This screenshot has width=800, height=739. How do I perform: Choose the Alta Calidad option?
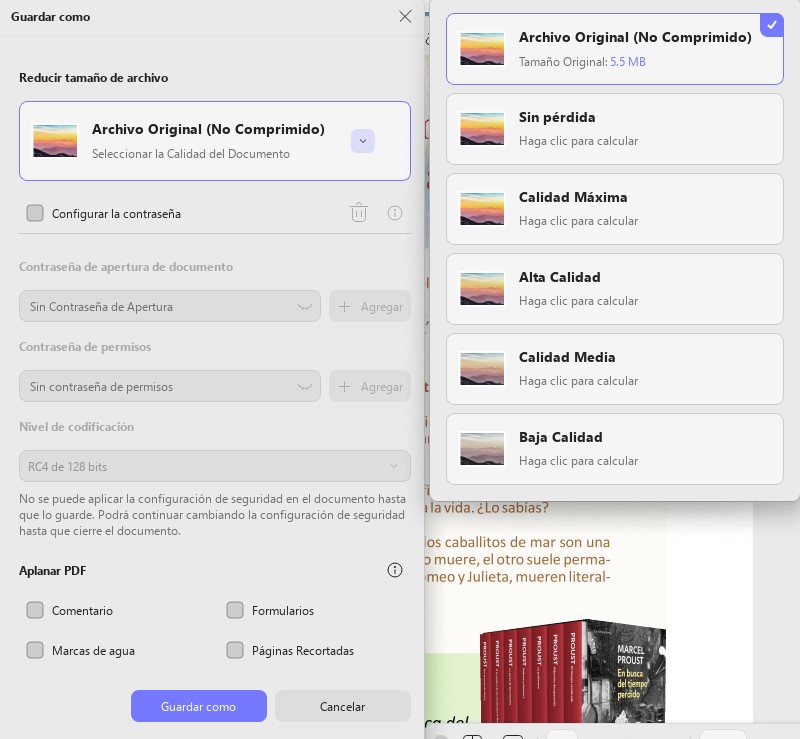614,289
